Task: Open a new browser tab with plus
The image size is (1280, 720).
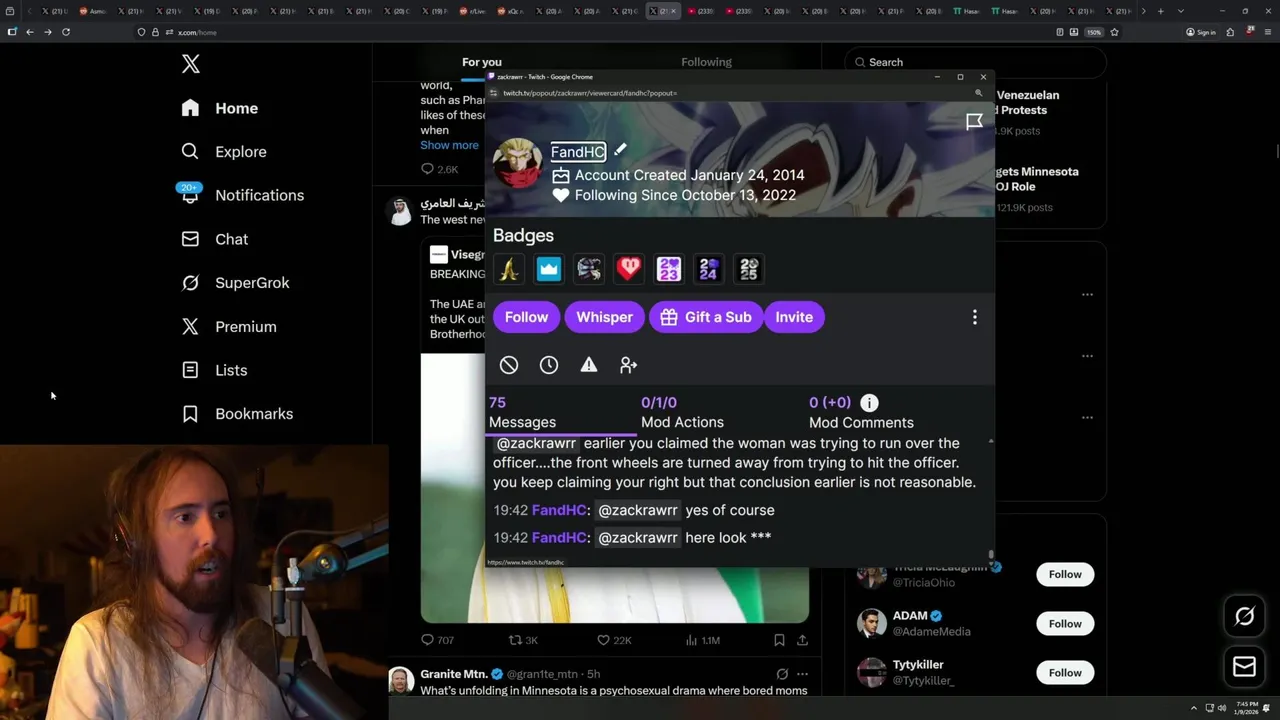Action: coord(1160,11)
